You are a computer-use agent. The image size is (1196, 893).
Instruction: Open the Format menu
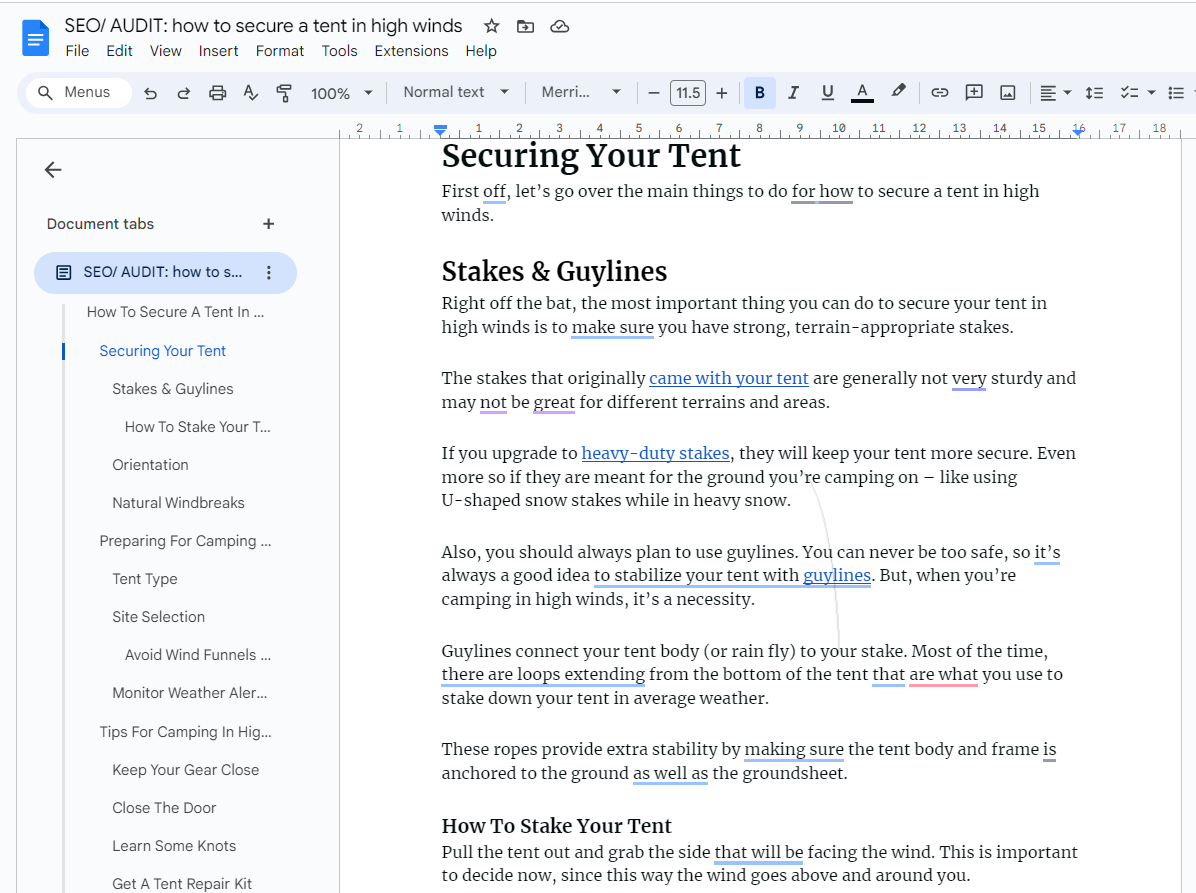pos(280,51)
